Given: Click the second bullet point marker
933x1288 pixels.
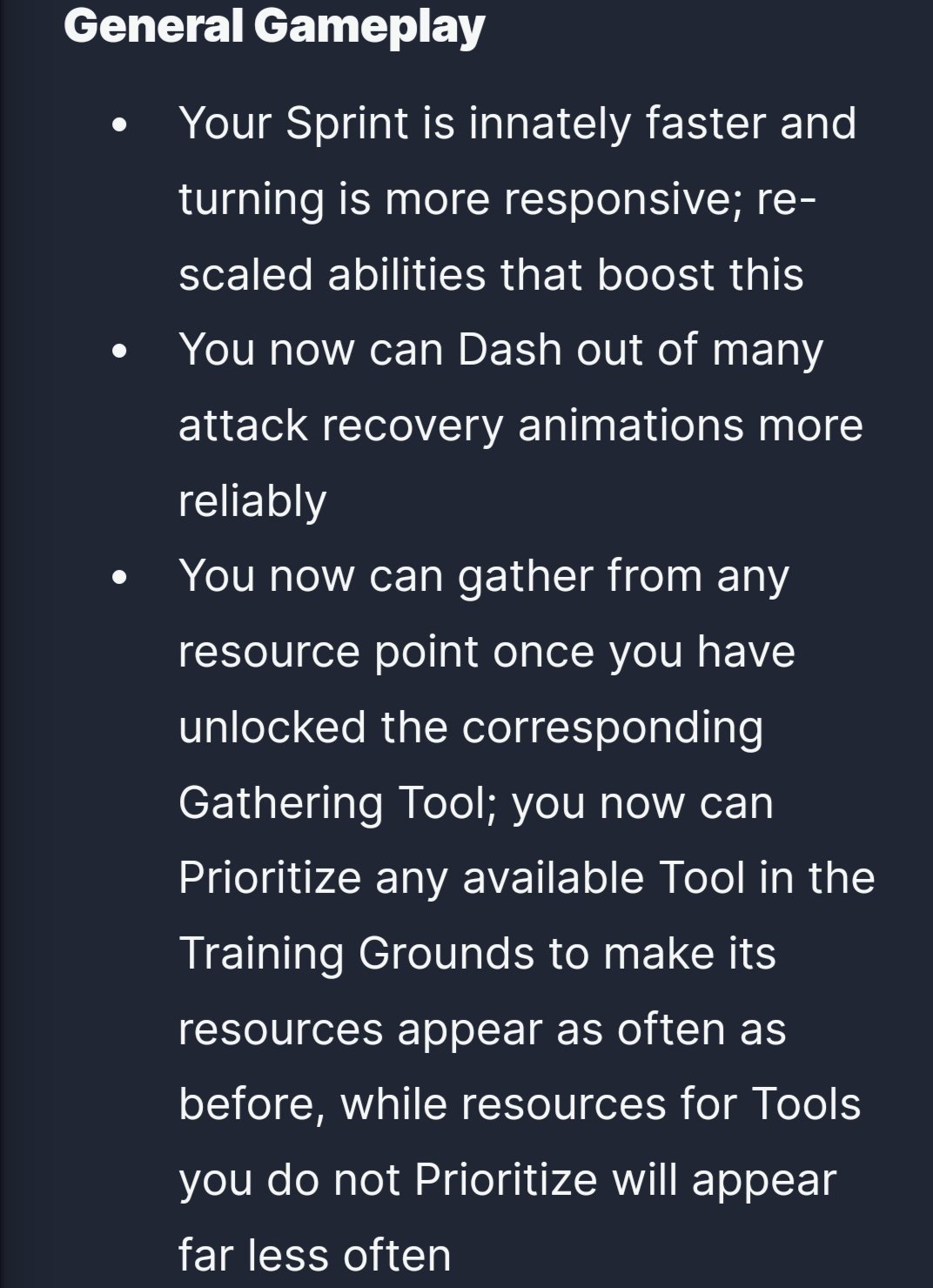Looking at the screenshot, I should pos(121,352).
